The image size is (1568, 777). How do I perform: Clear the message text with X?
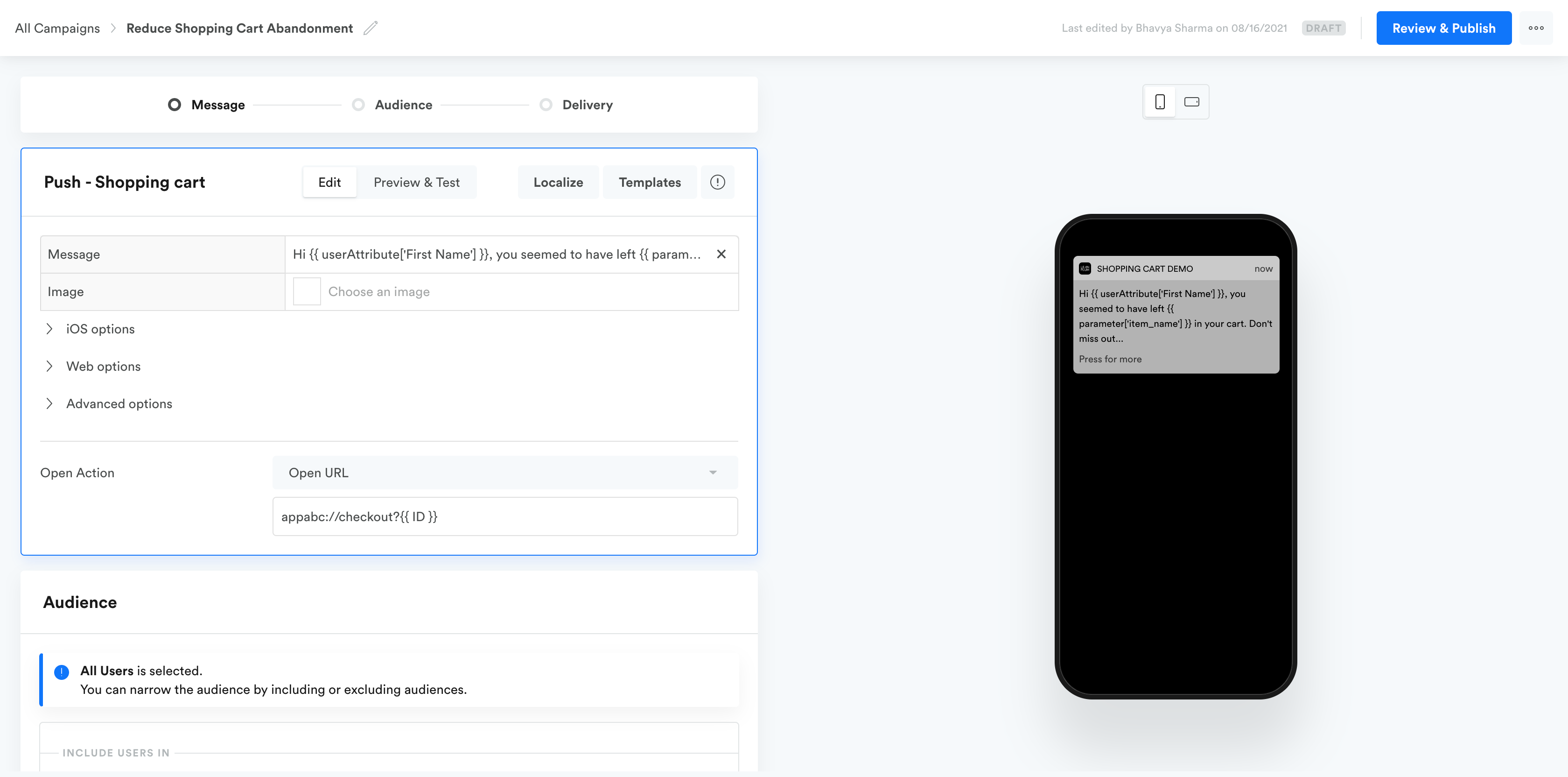click(x=721, y=254)
